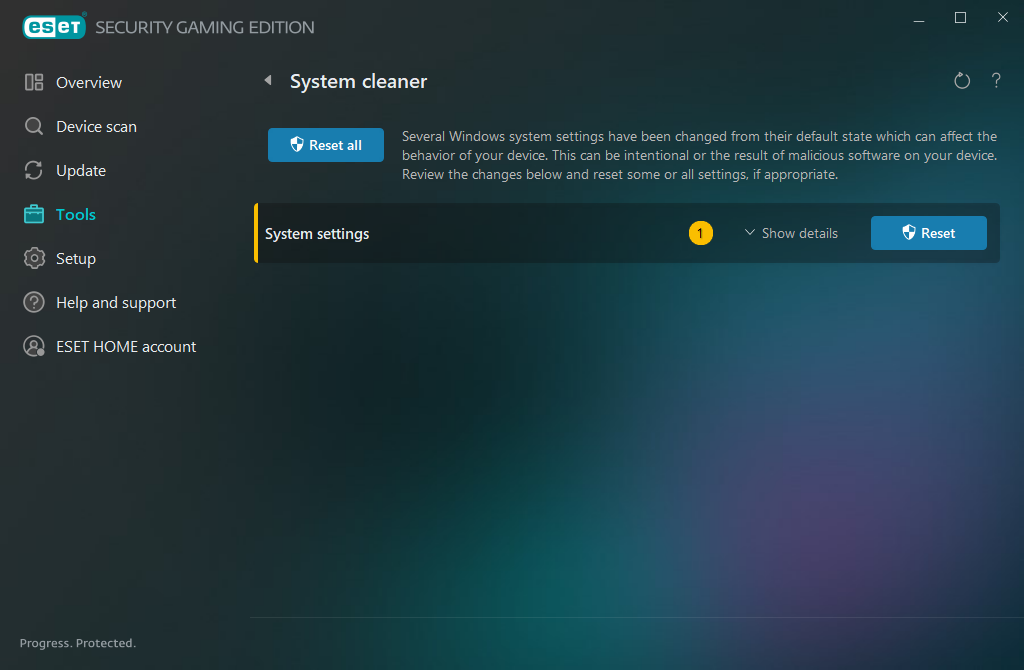Open help with the question mark icon
Image resolution: width=1024 pixels, height=670 pixels.
point(995,80)
